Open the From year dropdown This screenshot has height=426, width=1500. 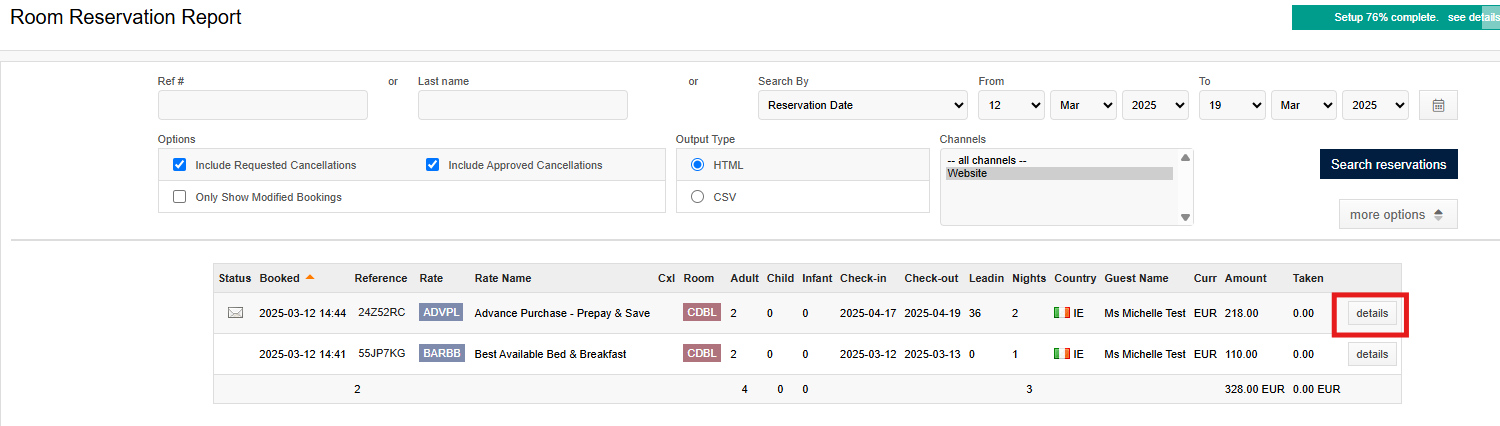(x=1155, y=105)
